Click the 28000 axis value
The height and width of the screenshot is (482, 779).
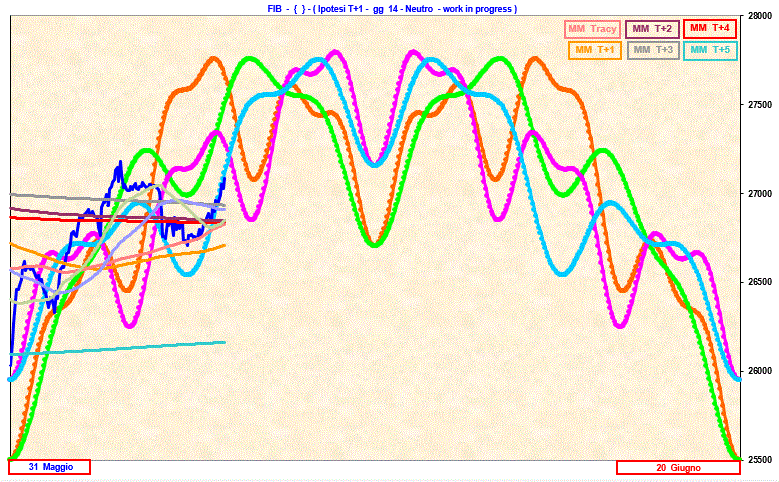coord(759,16)
